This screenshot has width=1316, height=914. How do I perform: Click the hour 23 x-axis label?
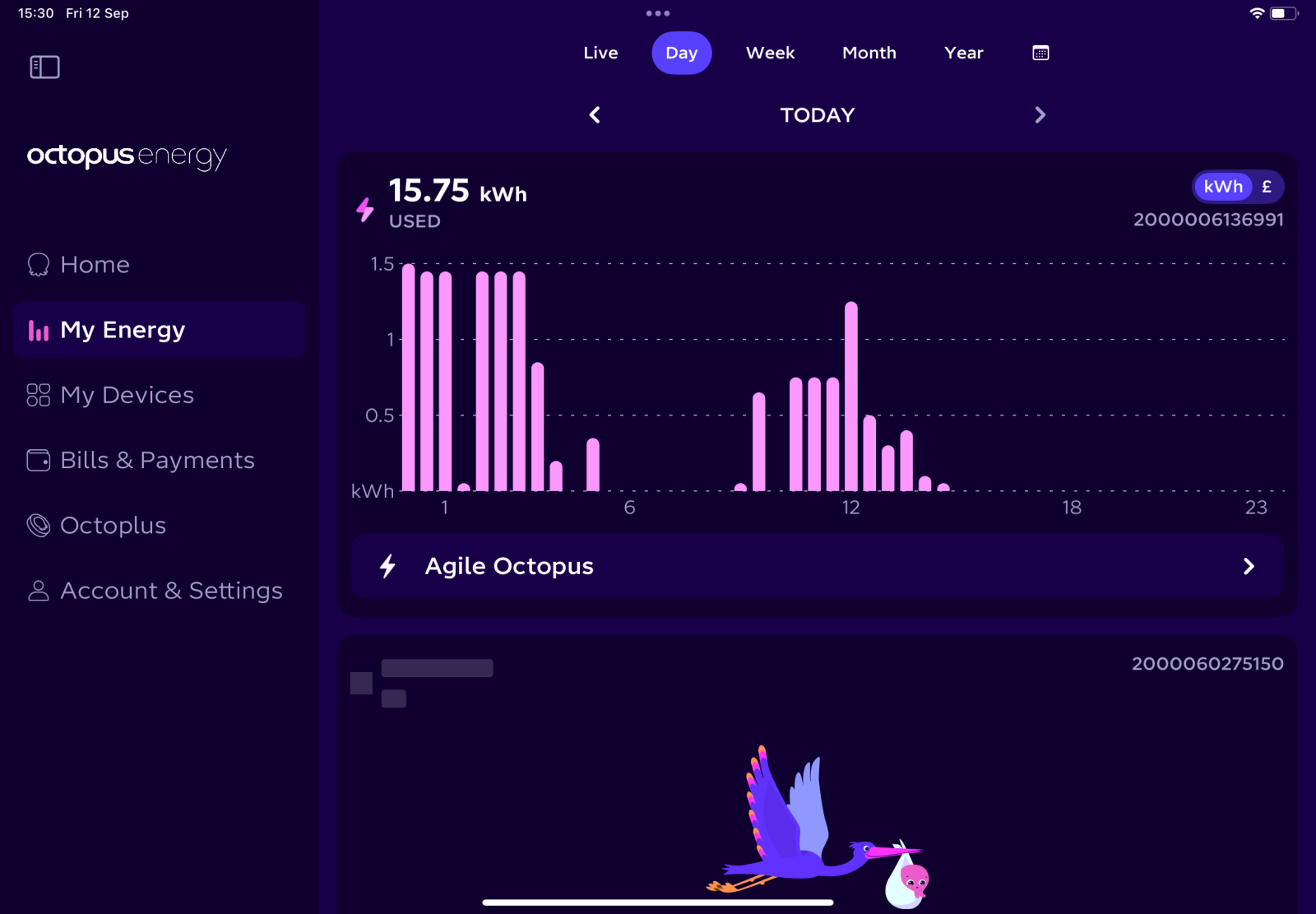pyautogui.click(x=1256, y=508)
